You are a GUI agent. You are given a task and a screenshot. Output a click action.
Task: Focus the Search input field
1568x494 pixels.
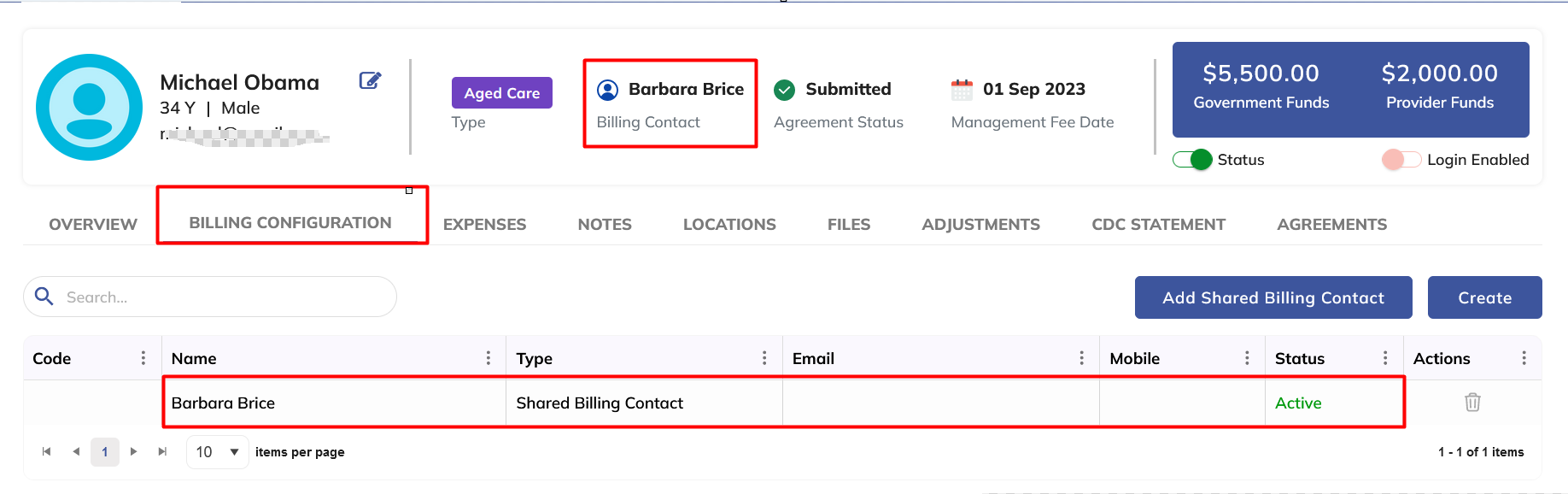(222, 297)
